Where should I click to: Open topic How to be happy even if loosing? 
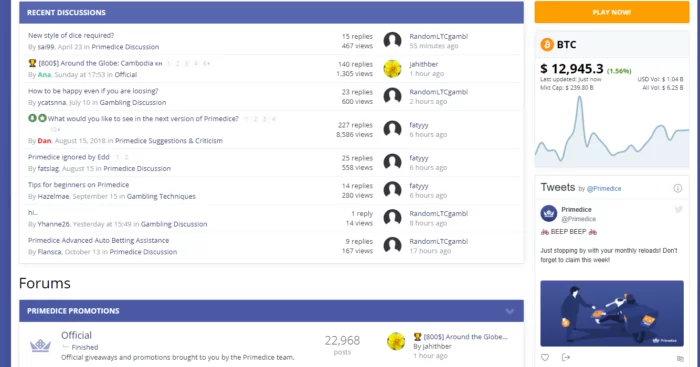tap(93, 91)
